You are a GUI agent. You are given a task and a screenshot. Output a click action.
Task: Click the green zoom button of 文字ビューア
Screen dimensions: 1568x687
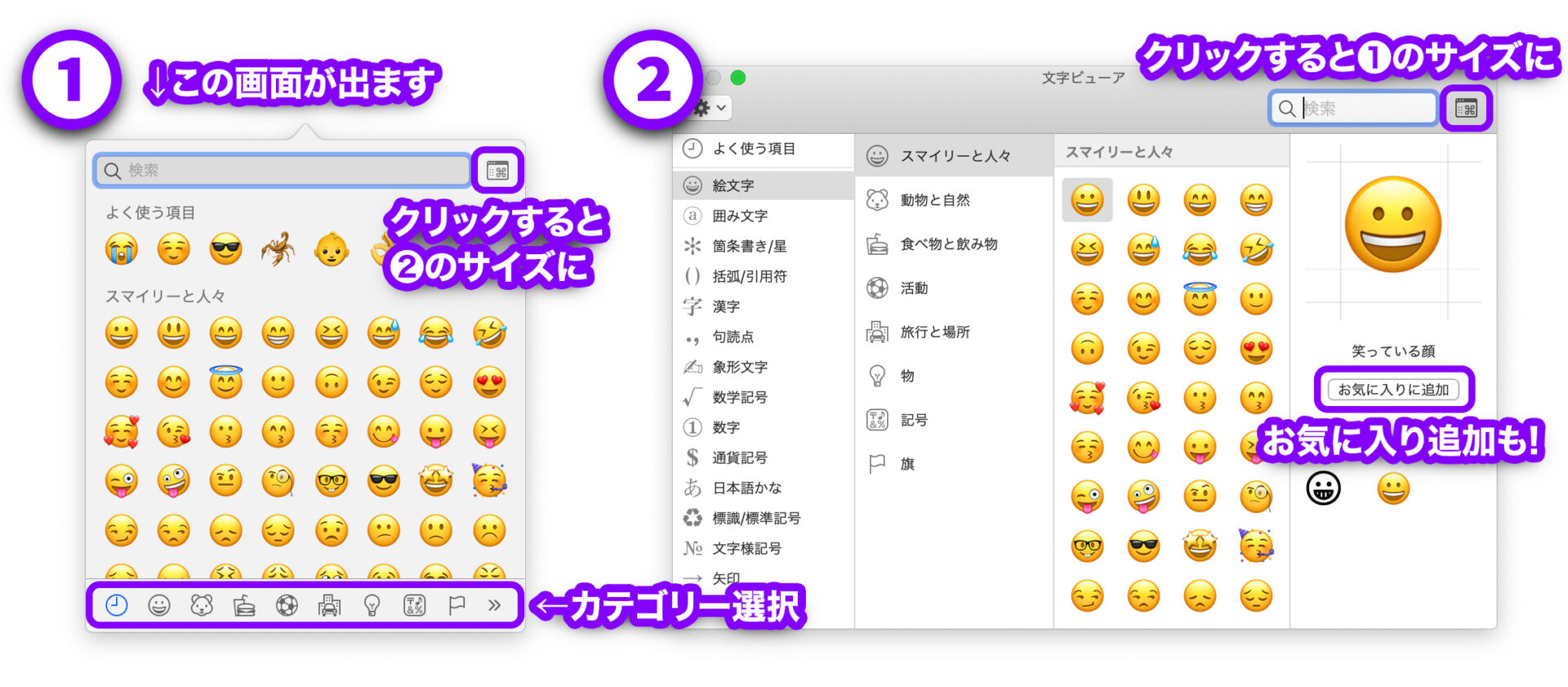coord(738,78)
